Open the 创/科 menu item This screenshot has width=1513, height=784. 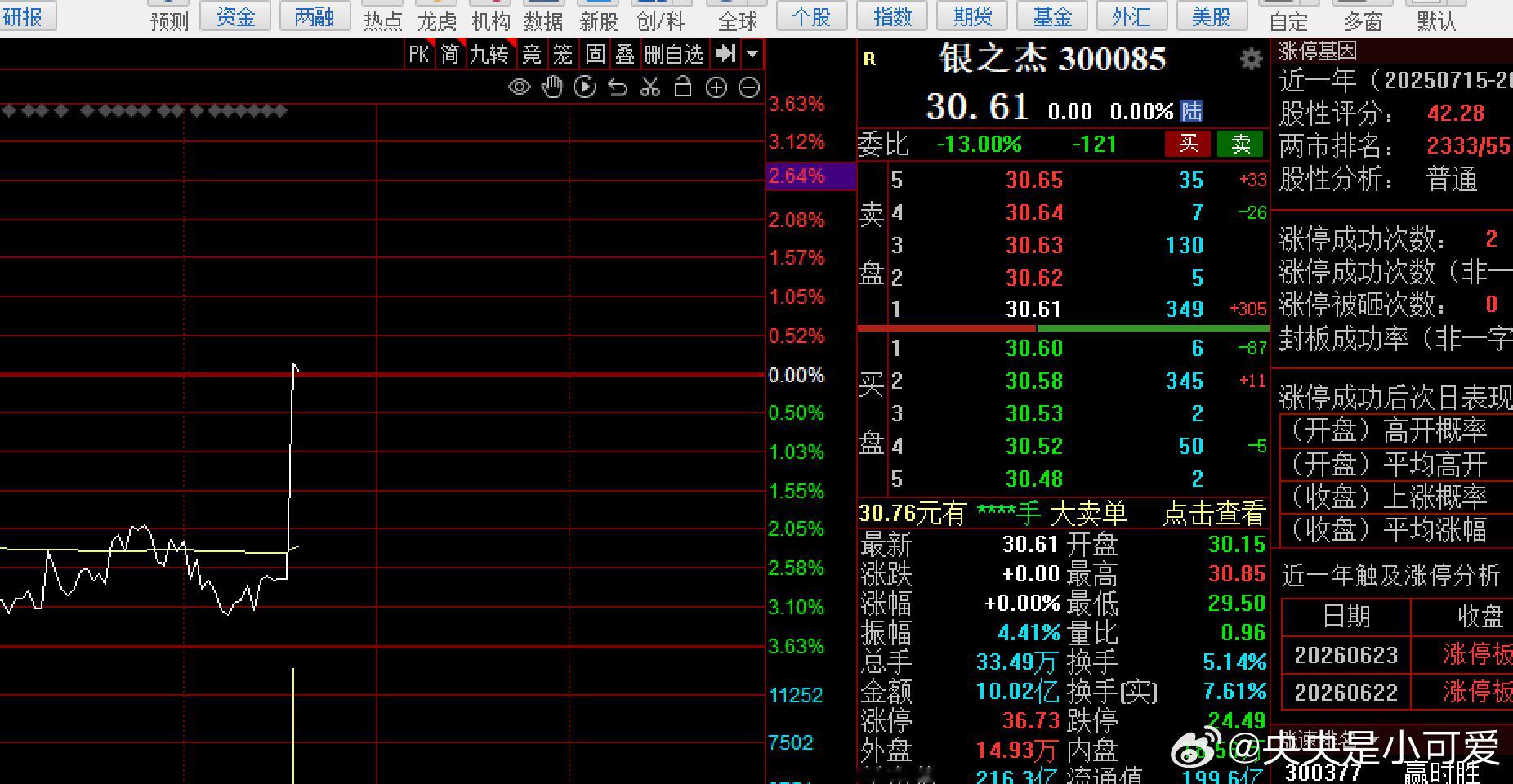click(x=660, y=20)
